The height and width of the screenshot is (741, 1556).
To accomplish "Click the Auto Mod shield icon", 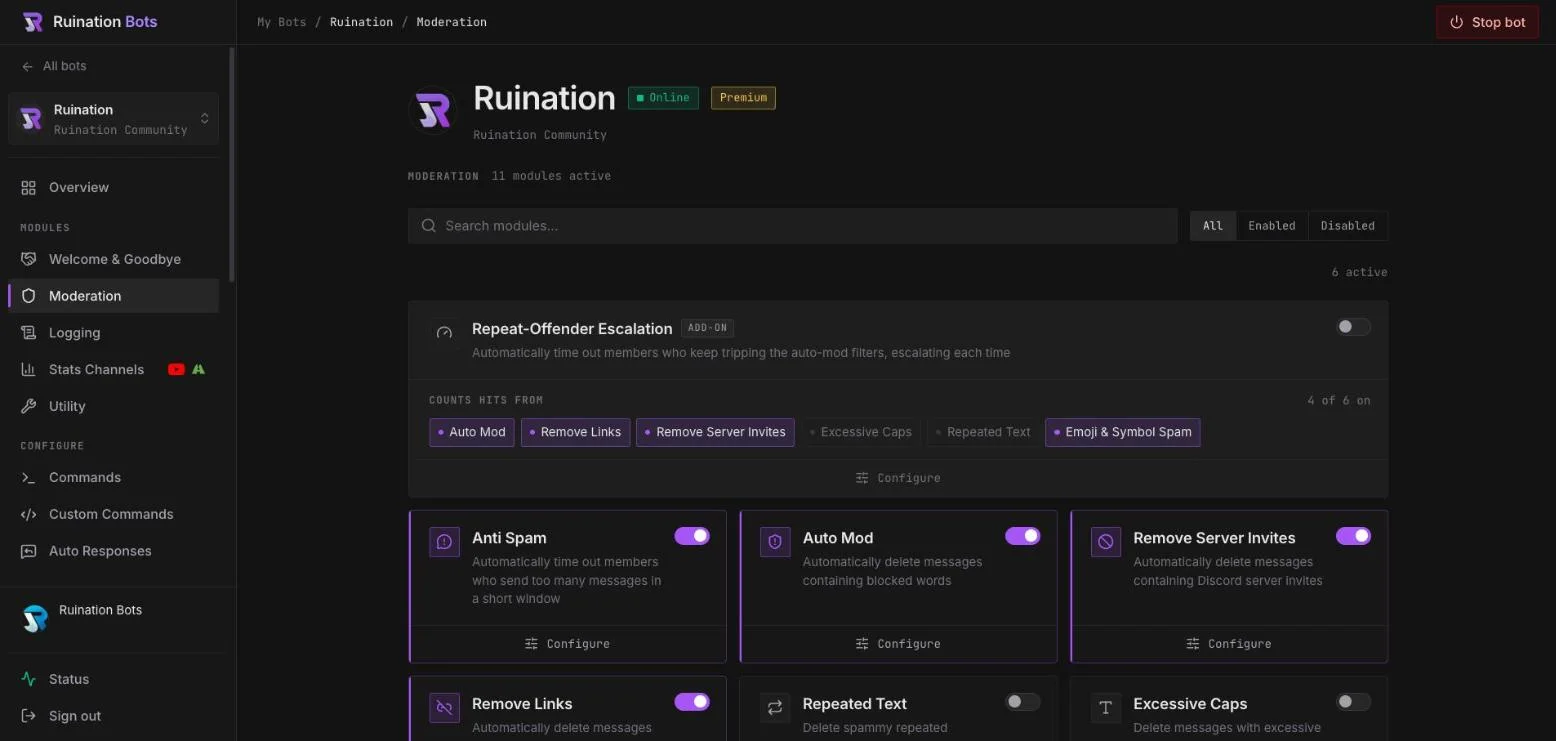I will click(x=775, y=542).
